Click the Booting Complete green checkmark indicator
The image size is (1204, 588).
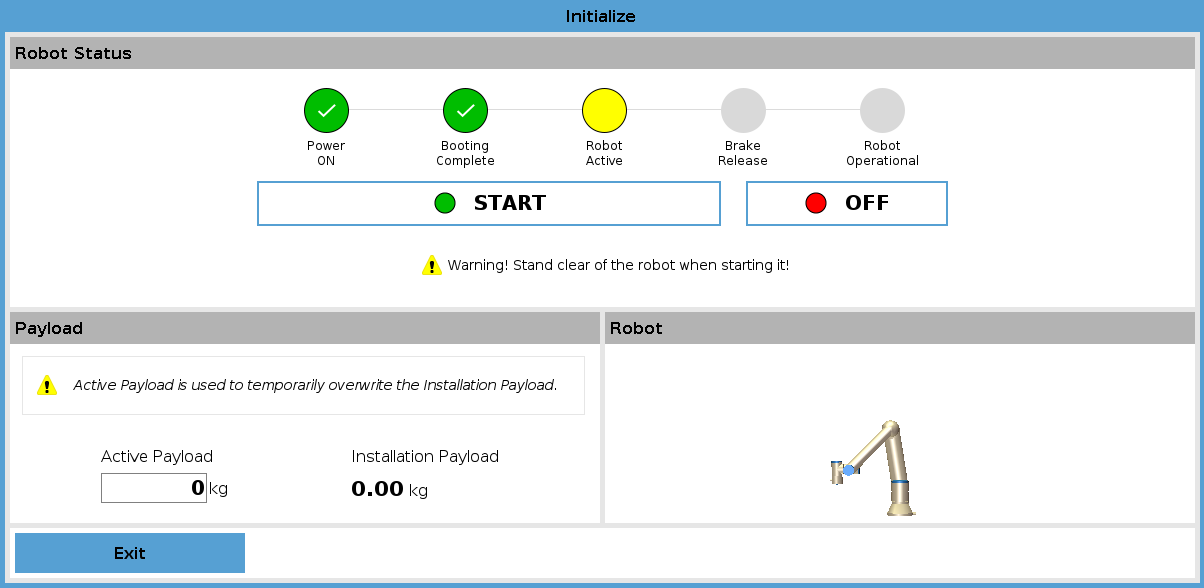[x=465, y=111]
